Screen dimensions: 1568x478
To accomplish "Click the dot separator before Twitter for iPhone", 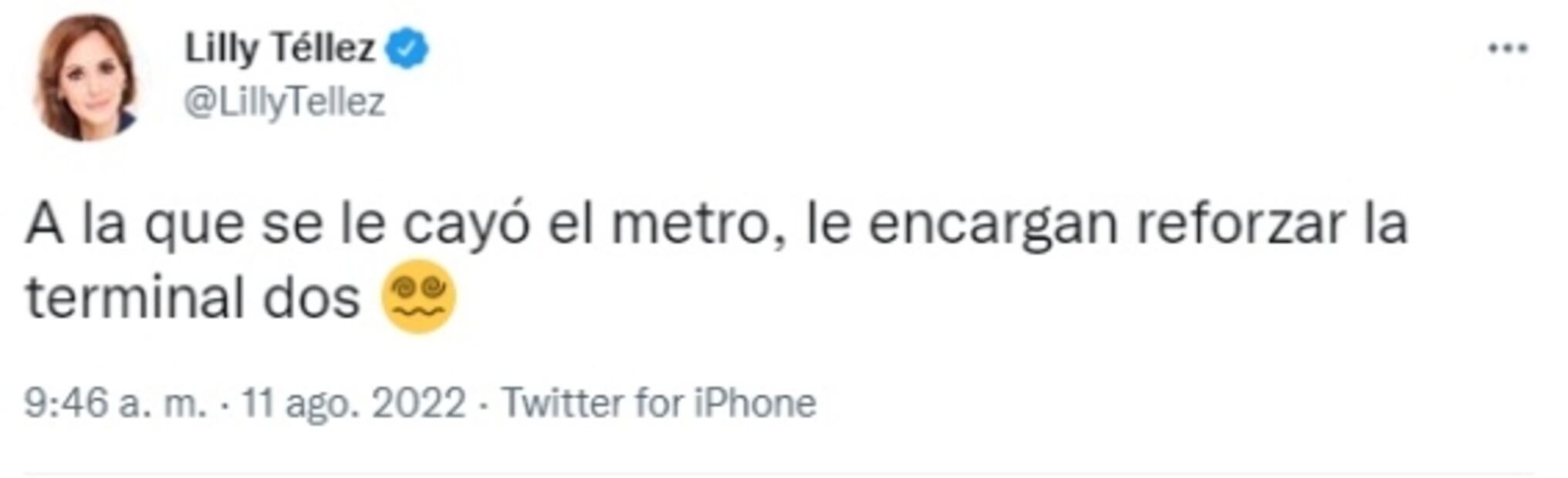I will tap(484, 404).
